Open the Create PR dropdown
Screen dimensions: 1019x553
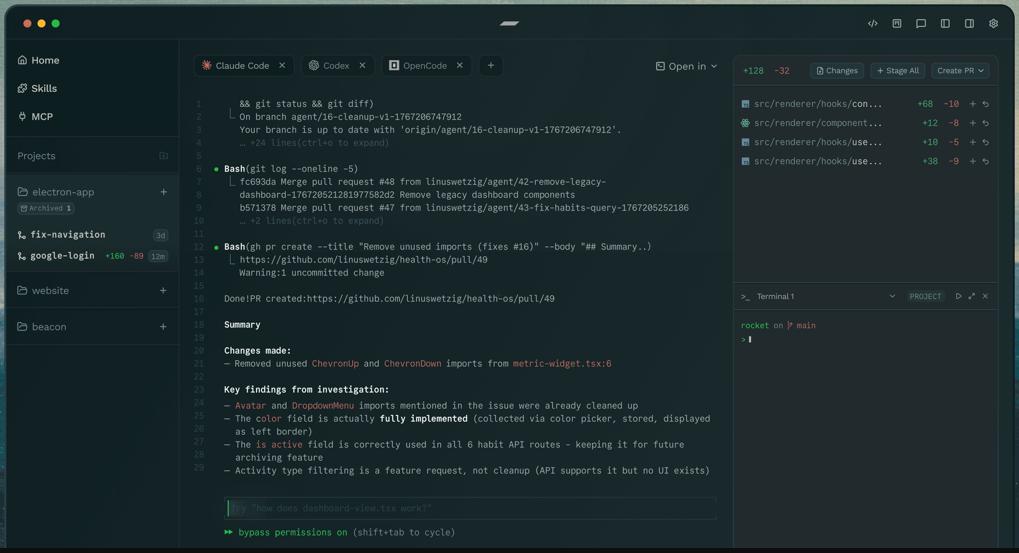[960, 71]
